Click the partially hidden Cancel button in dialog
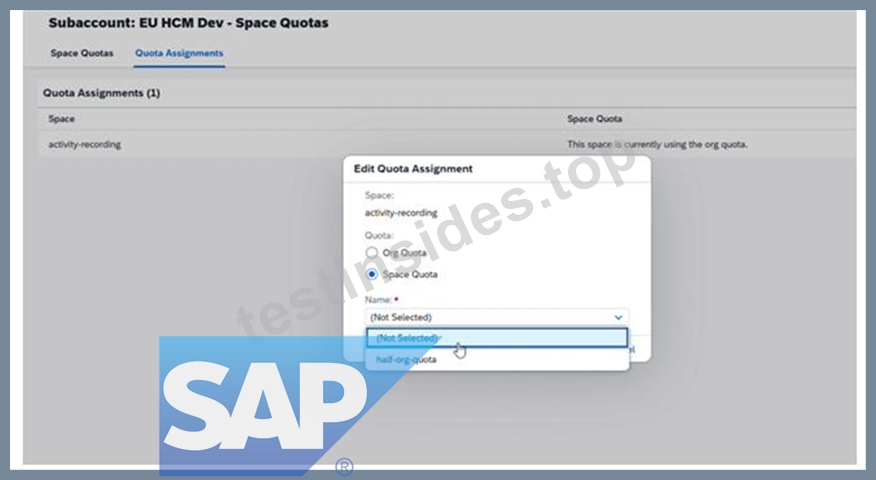 tap(632, 349)
